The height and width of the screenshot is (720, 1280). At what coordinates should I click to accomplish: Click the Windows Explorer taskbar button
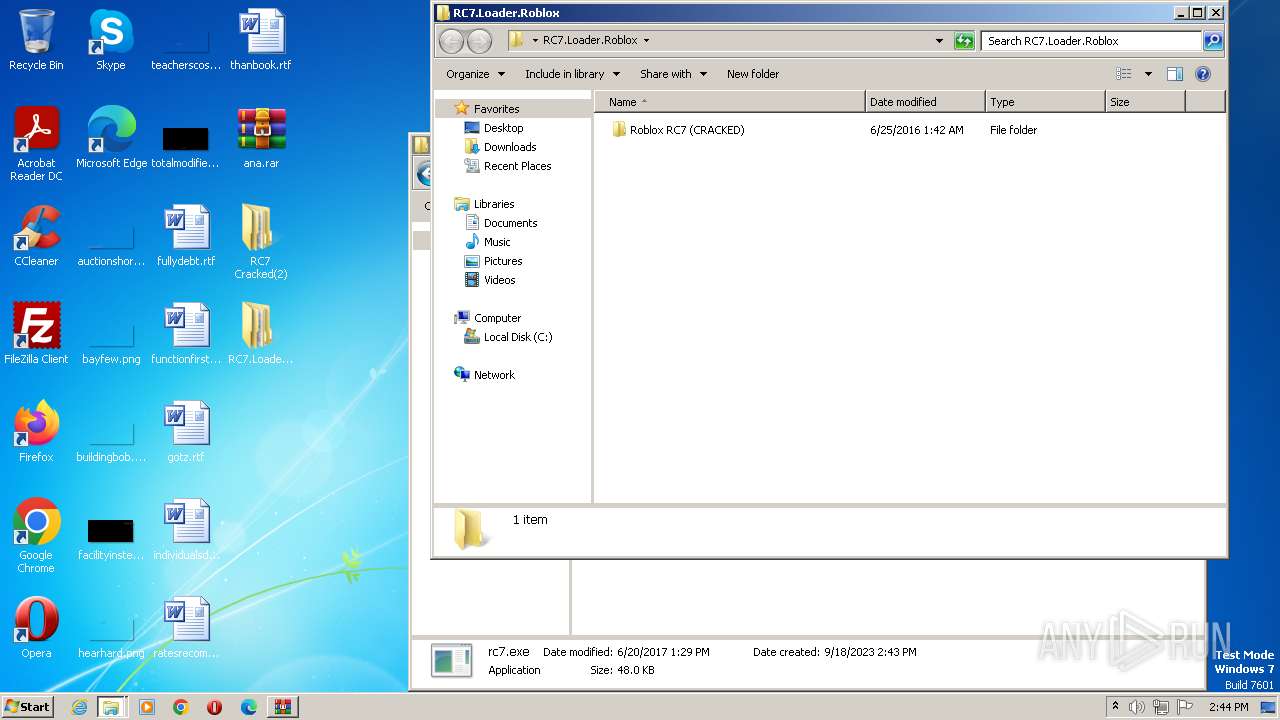[x=111, y=707]
